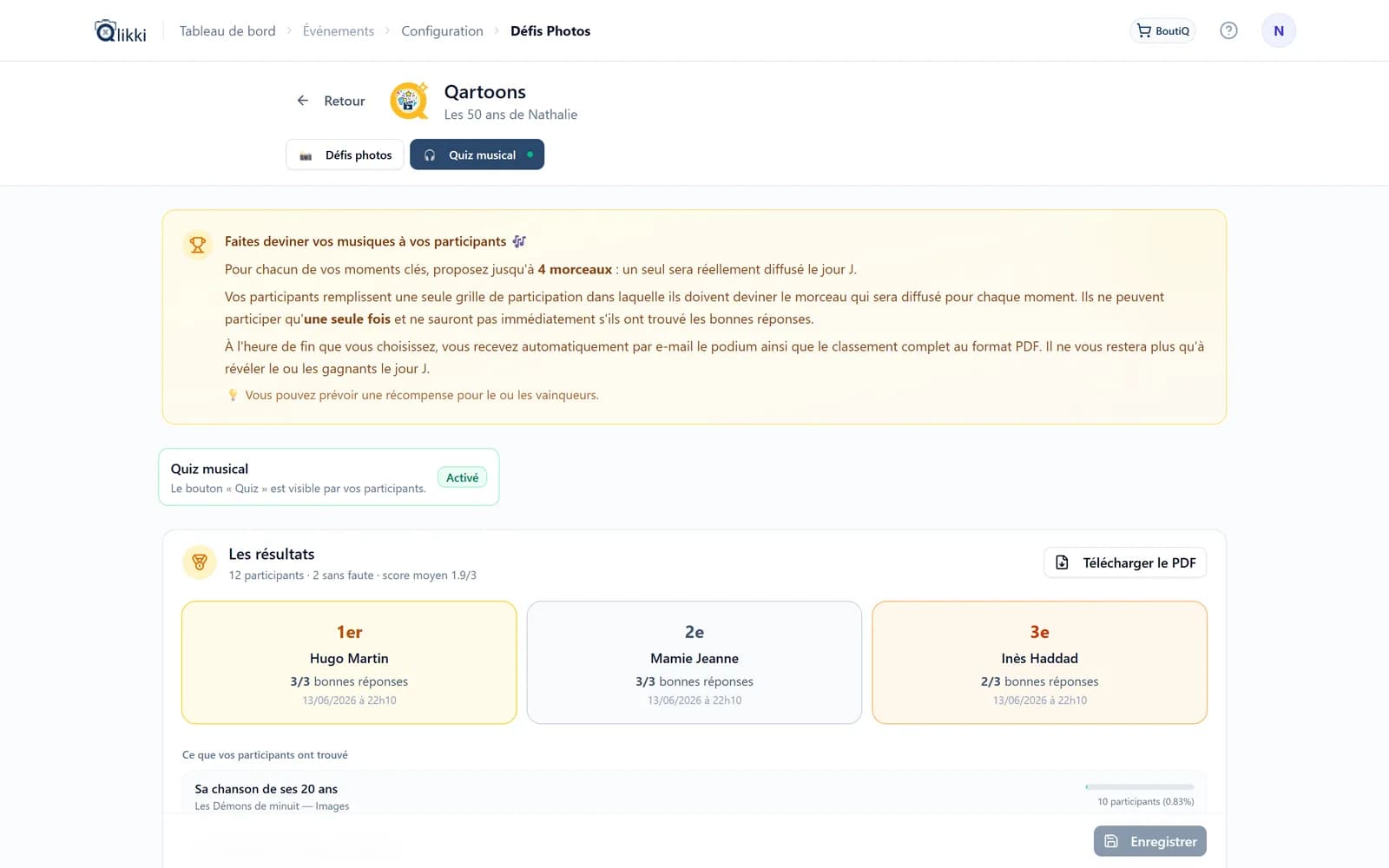Viewport: 1389px width, 868px height.
Task: Click music note emoji in banner title
Action: (519, 241)
